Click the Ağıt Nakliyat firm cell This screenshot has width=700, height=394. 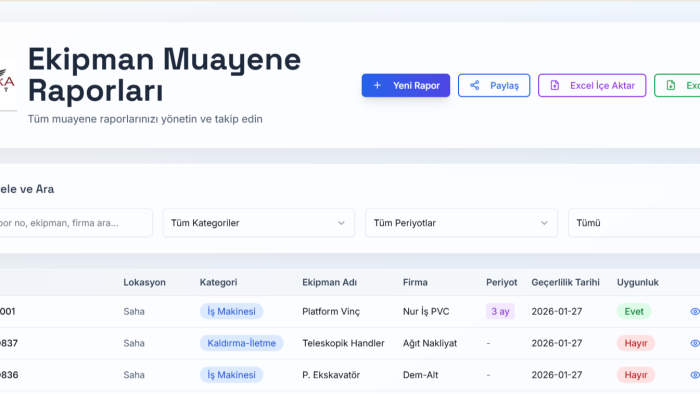click(430, 343)
